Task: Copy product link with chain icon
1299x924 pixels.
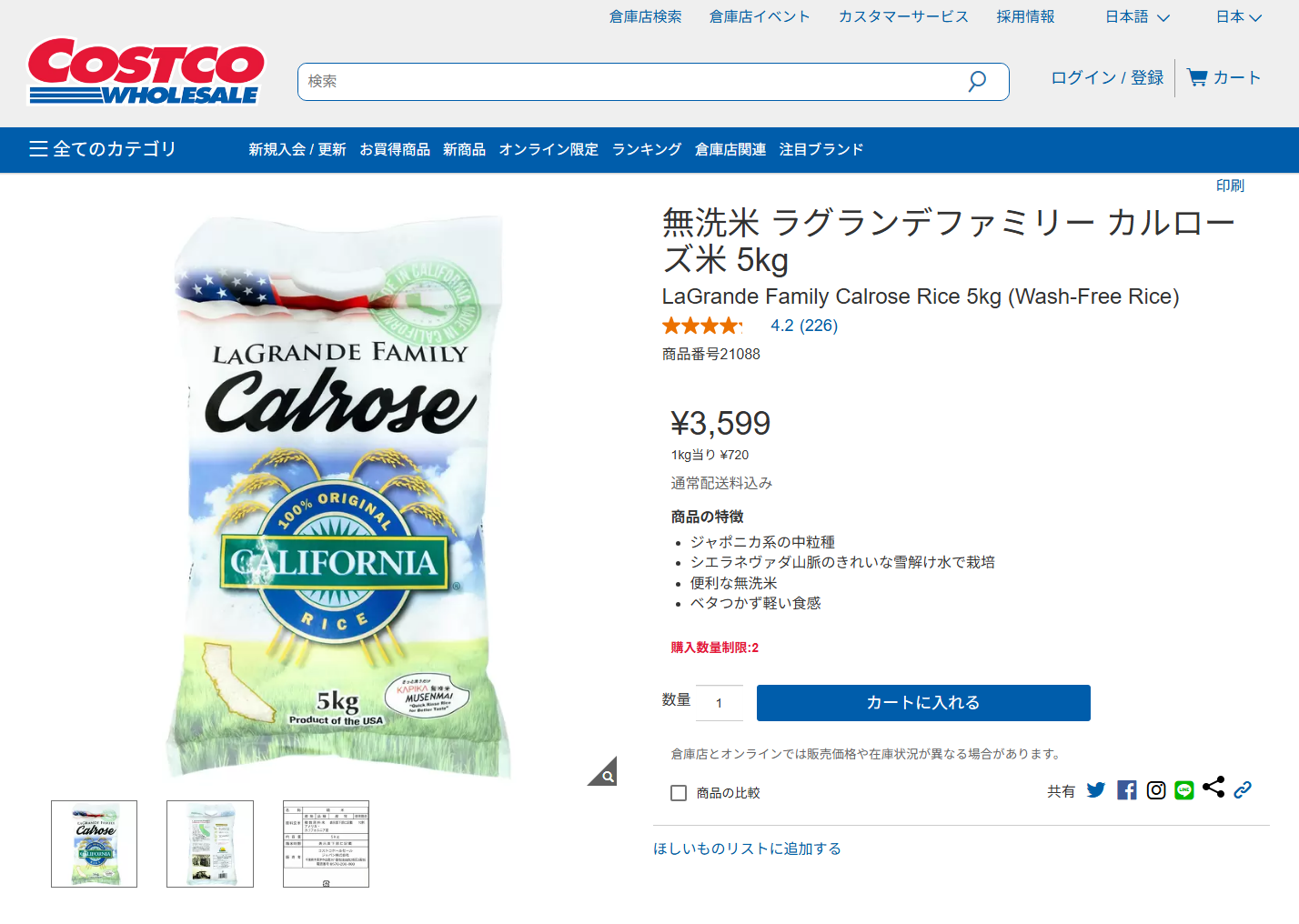Action: click(1243, 790)
